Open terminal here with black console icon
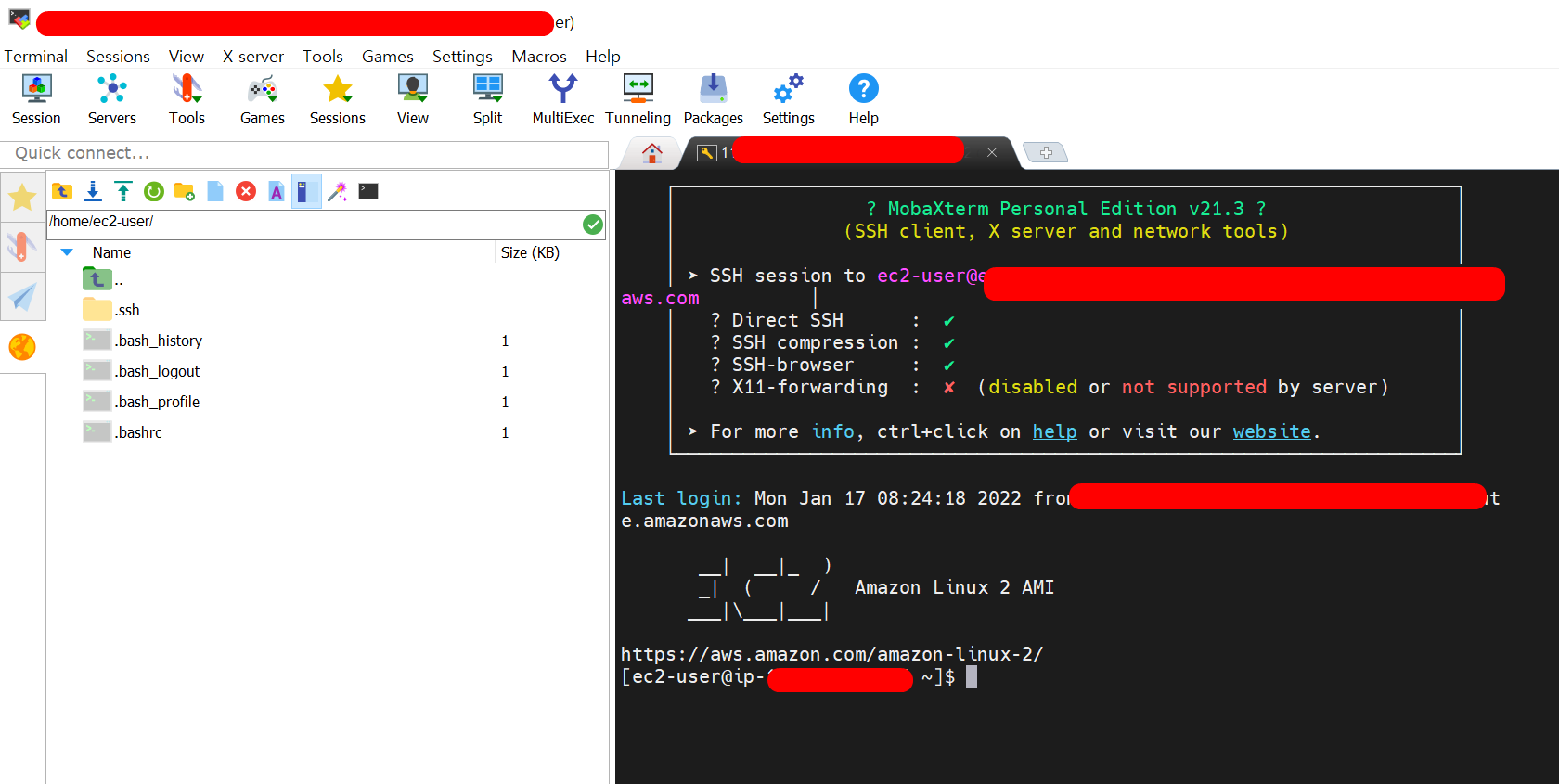This screenshot has height=784, width=1559. [x=368, y=191]
